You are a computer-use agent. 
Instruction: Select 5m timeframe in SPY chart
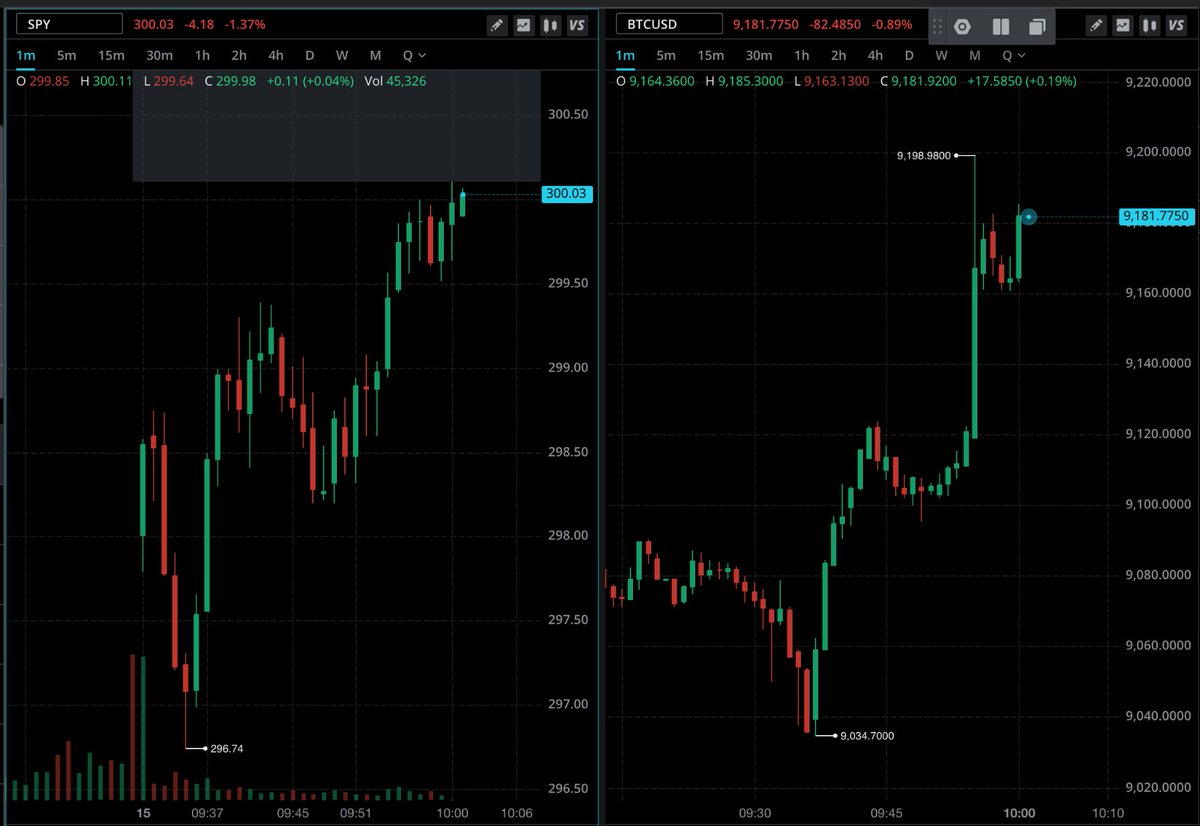pyautogui.click(x=65, y=55)
